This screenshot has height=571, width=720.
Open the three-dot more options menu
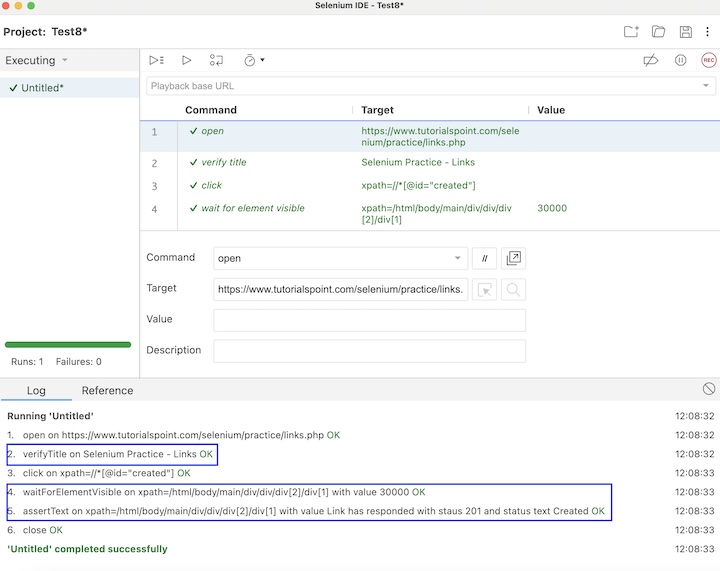707,31
